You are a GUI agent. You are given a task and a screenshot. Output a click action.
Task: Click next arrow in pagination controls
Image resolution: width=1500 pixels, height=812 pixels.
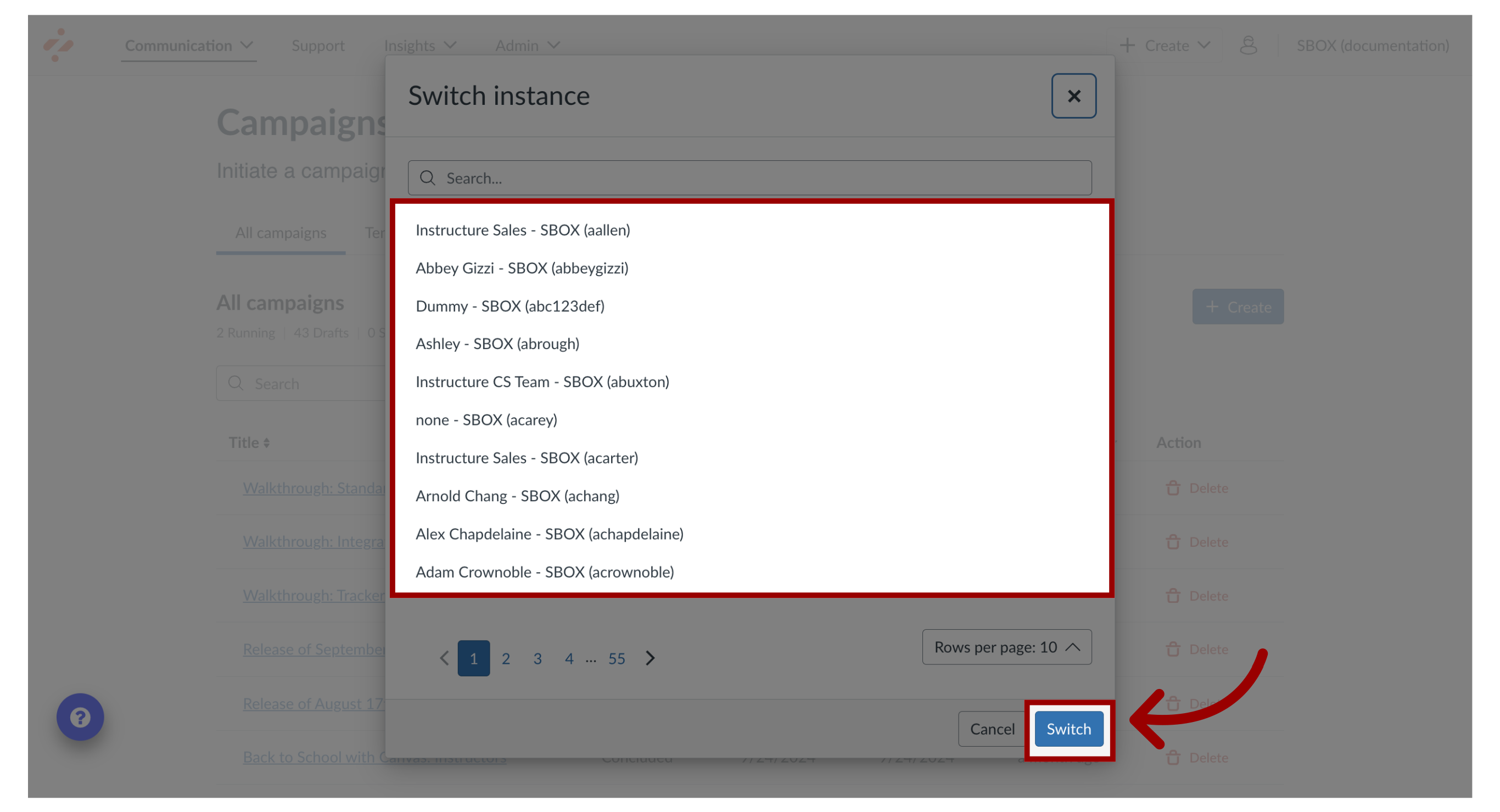pos(650,658)
